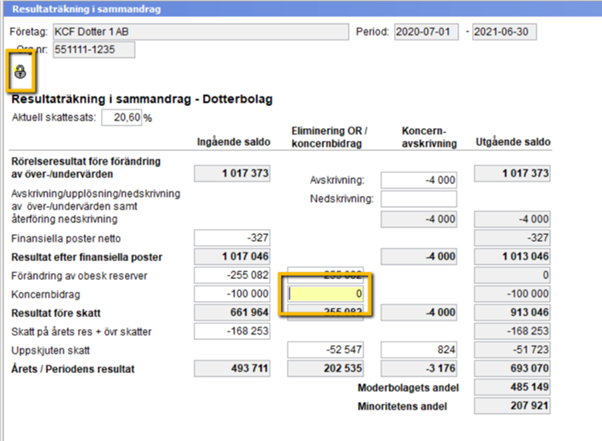Click Förändring av obesk reserver utgående 0
The width and height of the screenshot is (602, 441).
click(x=512, y=275)
